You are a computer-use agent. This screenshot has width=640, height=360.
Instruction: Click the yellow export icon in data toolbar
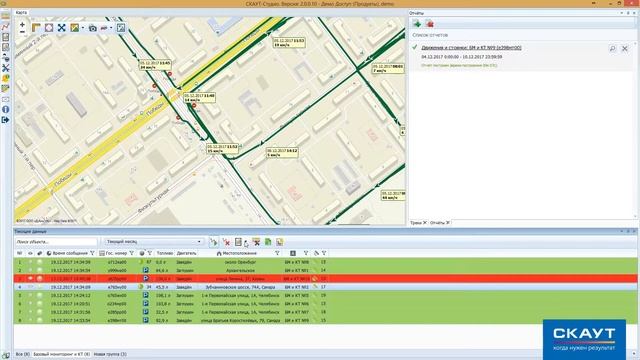(280, 242)
